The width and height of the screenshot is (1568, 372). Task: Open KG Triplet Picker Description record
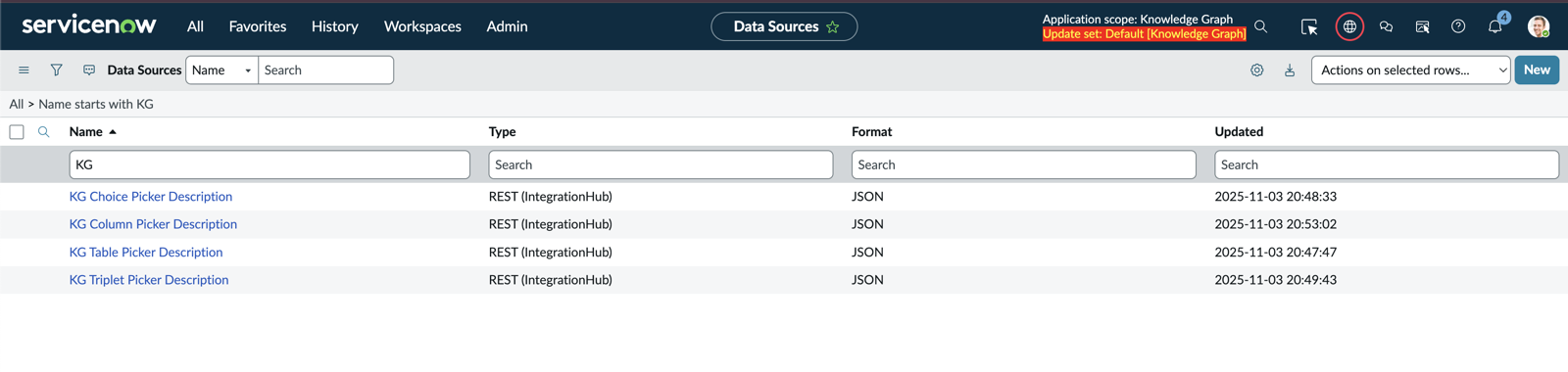tap(149, 280)
